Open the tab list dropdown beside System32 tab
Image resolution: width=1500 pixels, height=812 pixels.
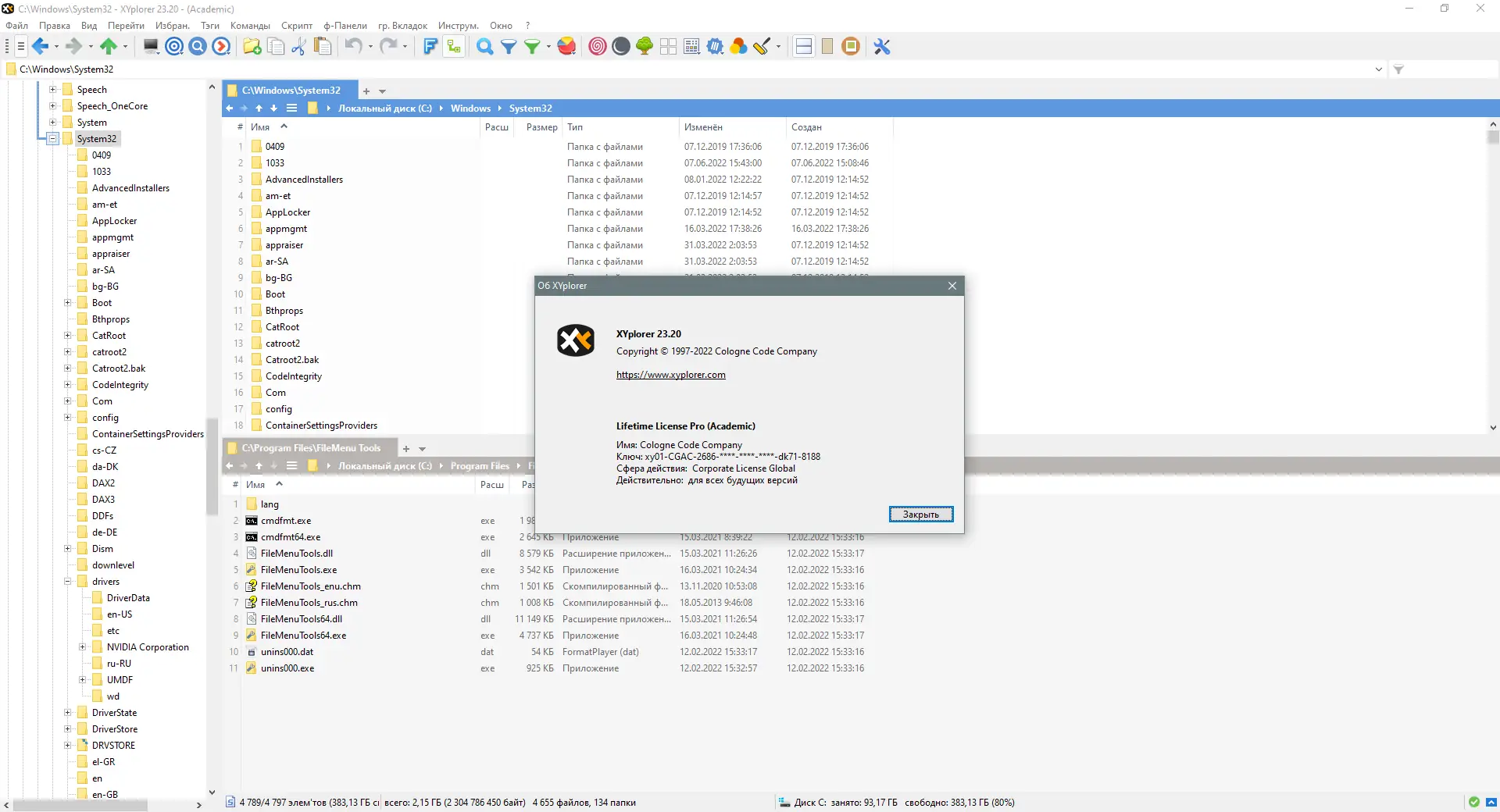pos(383,91)
